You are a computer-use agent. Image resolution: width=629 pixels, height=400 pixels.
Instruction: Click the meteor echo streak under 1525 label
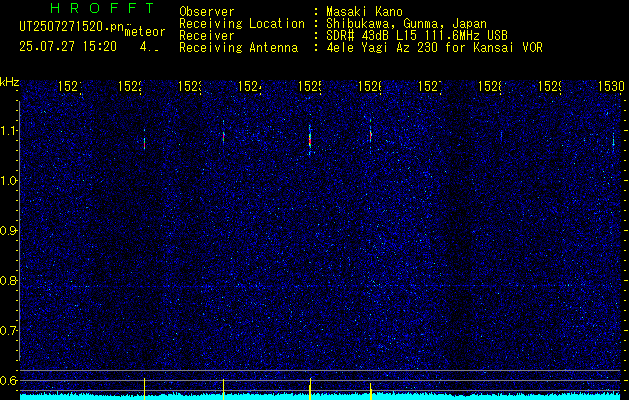310,140
